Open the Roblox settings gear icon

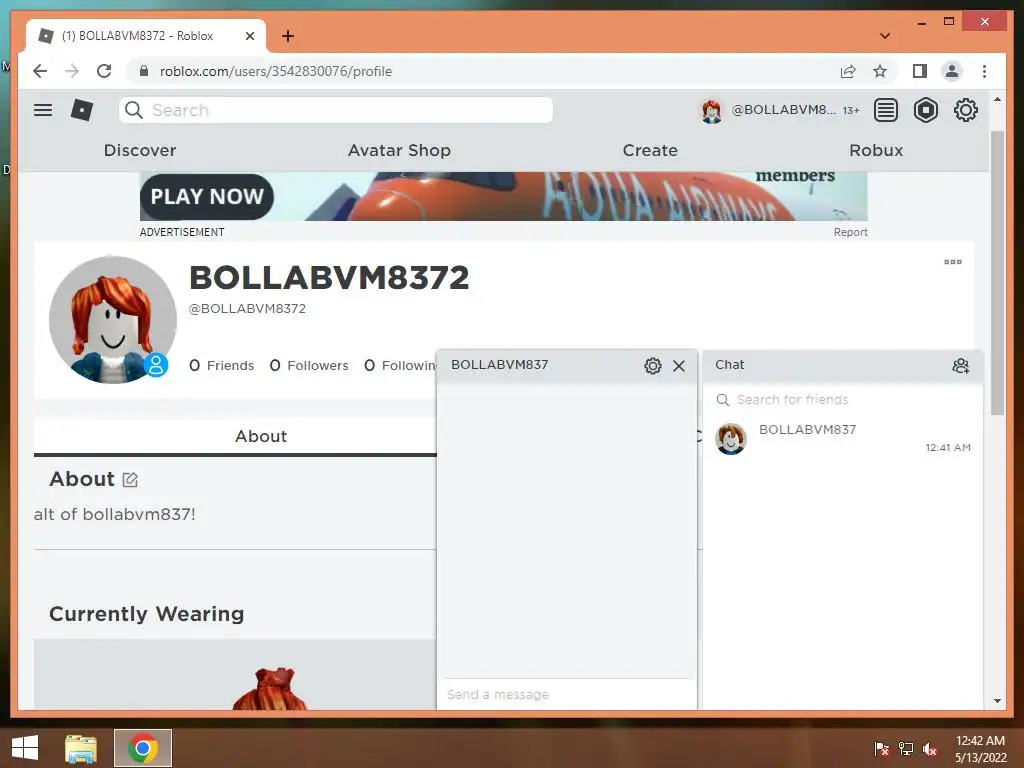(x=965, y=110)
